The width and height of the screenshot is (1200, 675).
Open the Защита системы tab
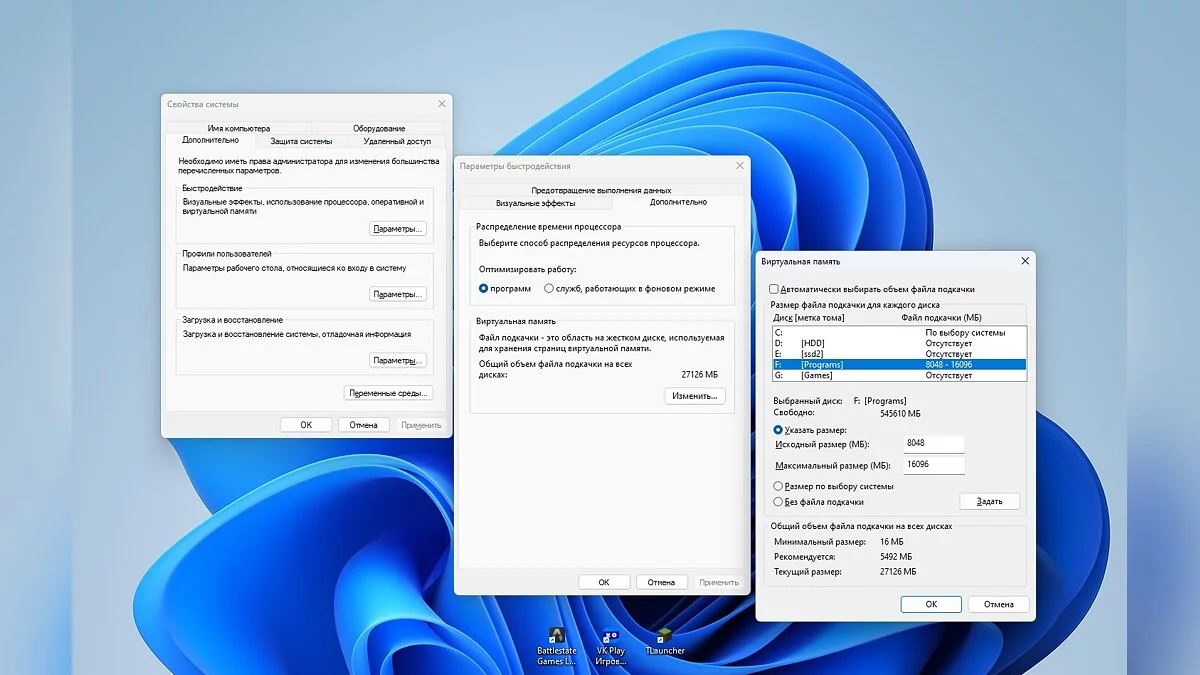tap(301, 141)
